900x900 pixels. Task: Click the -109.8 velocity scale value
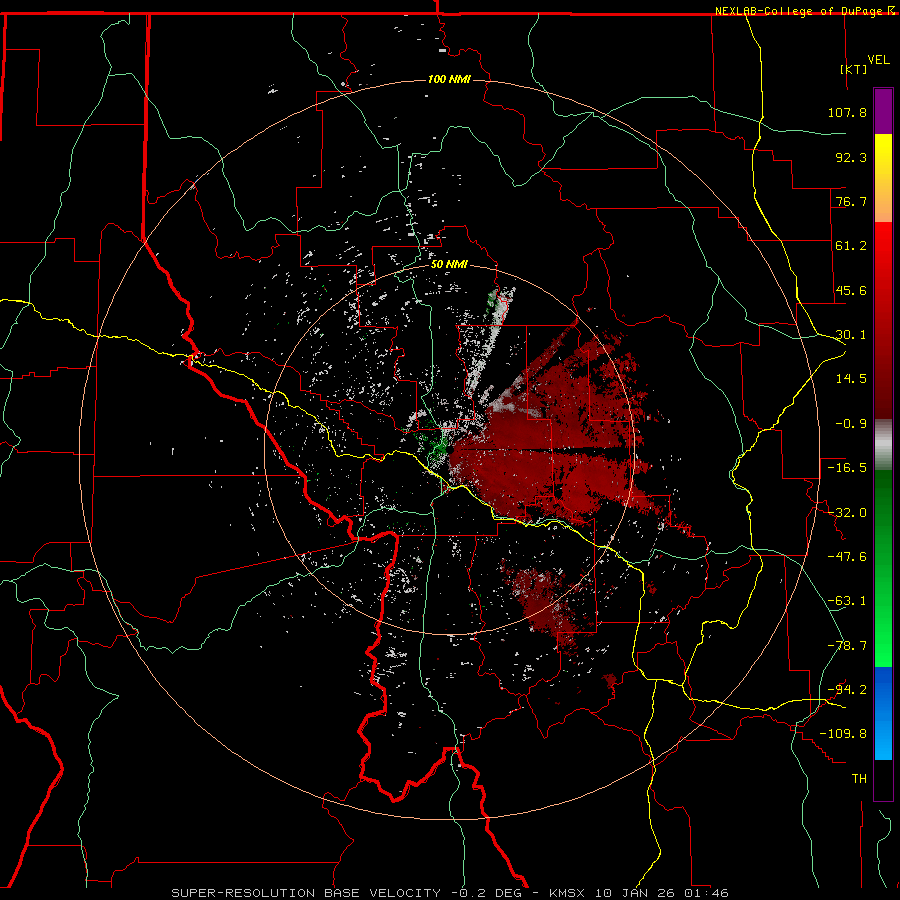(x=843, y=734)
